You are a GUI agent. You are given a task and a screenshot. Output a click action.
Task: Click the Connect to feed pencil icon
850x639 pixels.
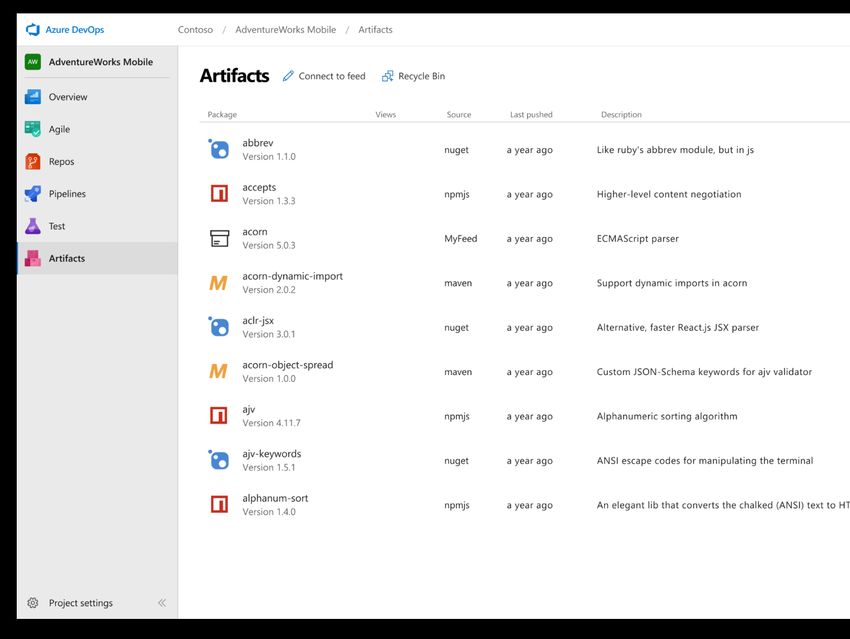(288, 76)
